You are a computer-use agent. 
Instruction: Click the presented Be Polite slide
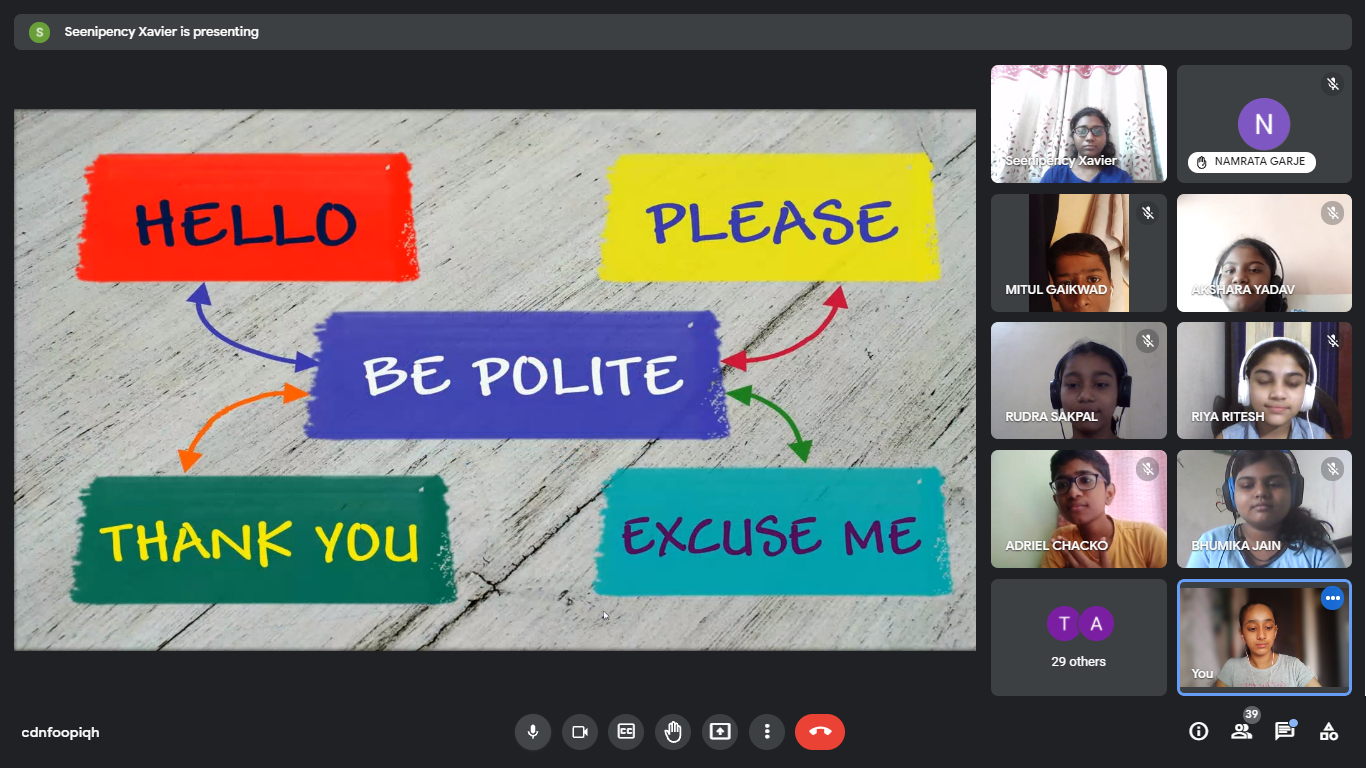tap(495, 380)
